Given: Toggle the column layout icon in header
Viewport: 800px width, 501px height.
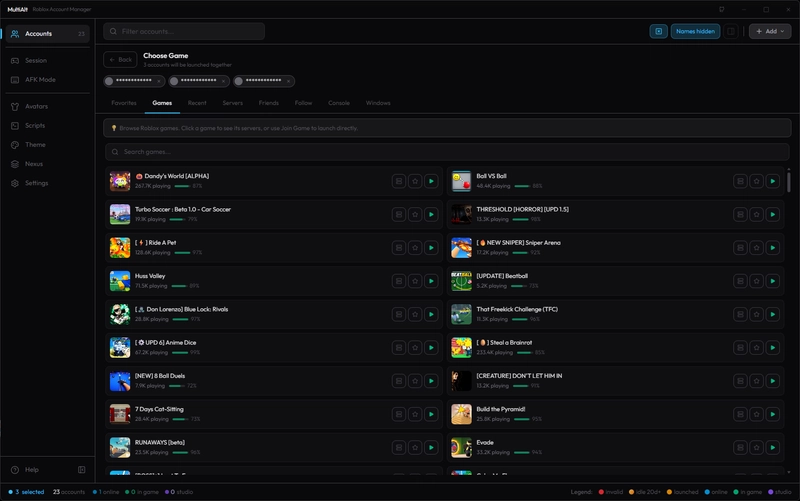Looking at the screenshot, I should [731, 31].
